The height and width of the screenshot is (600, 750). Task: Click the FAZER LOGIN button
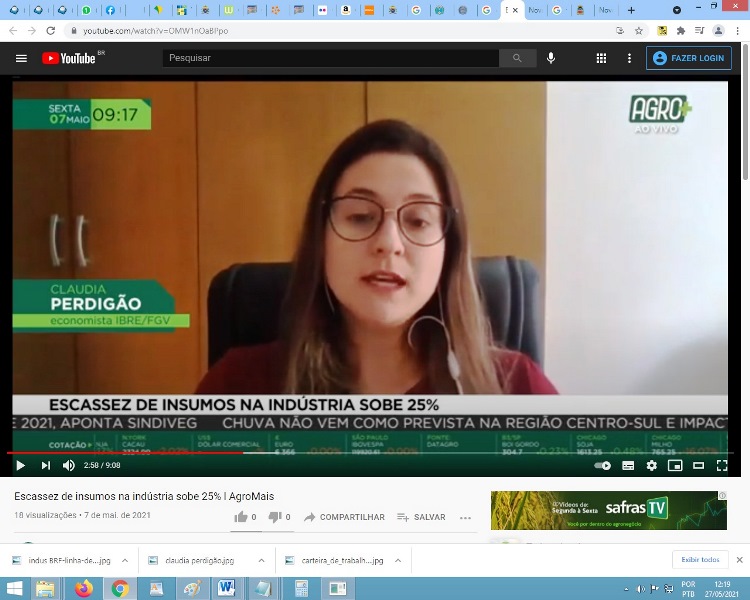[x=688, y=58]
